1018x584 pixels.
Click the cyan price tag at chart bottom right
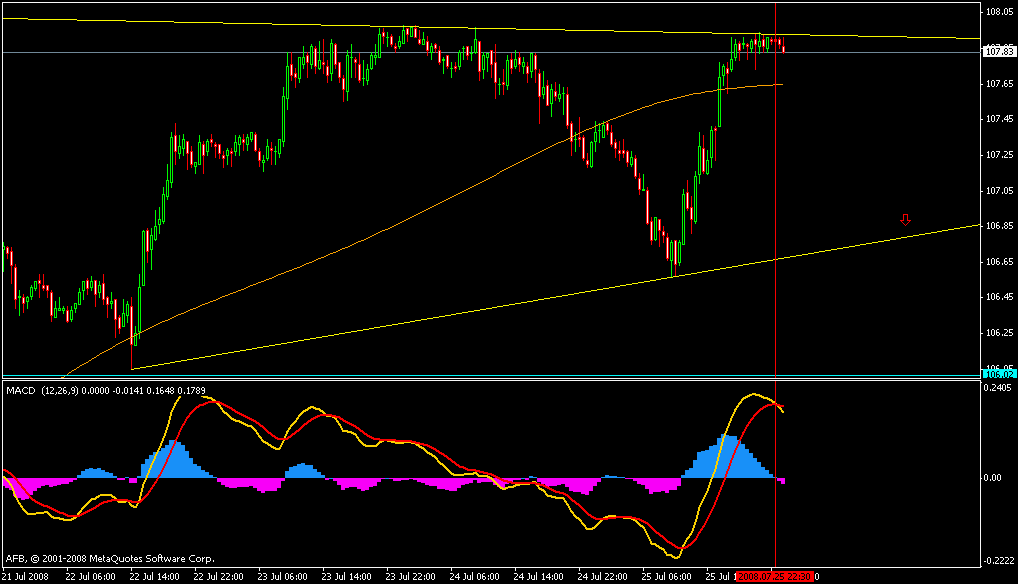pyautogui.click(x=996, y=373)
